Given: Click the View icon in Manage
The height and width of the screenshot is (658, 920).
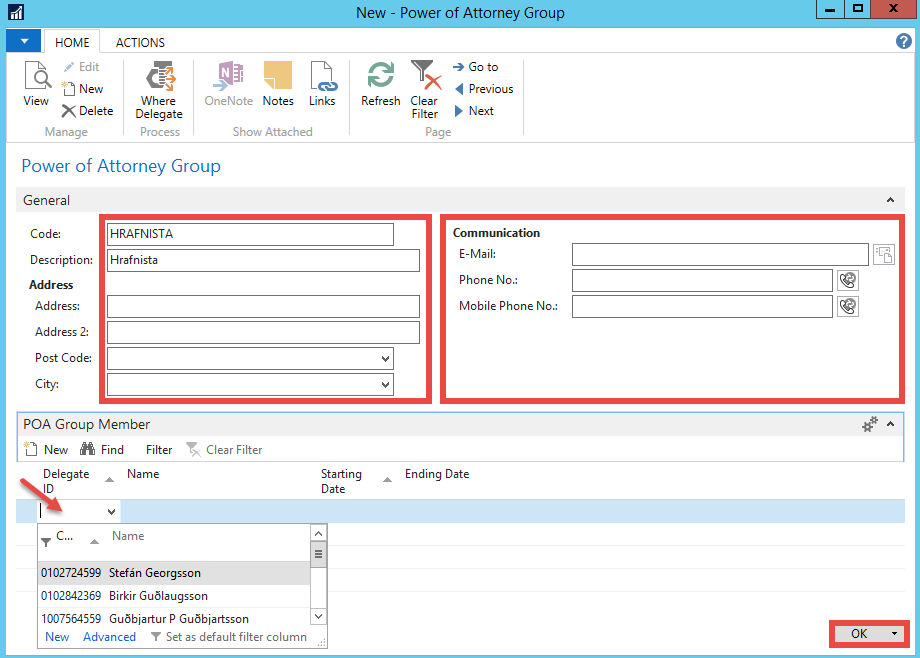Looking at the screenshot, I should tap(36, 78).
